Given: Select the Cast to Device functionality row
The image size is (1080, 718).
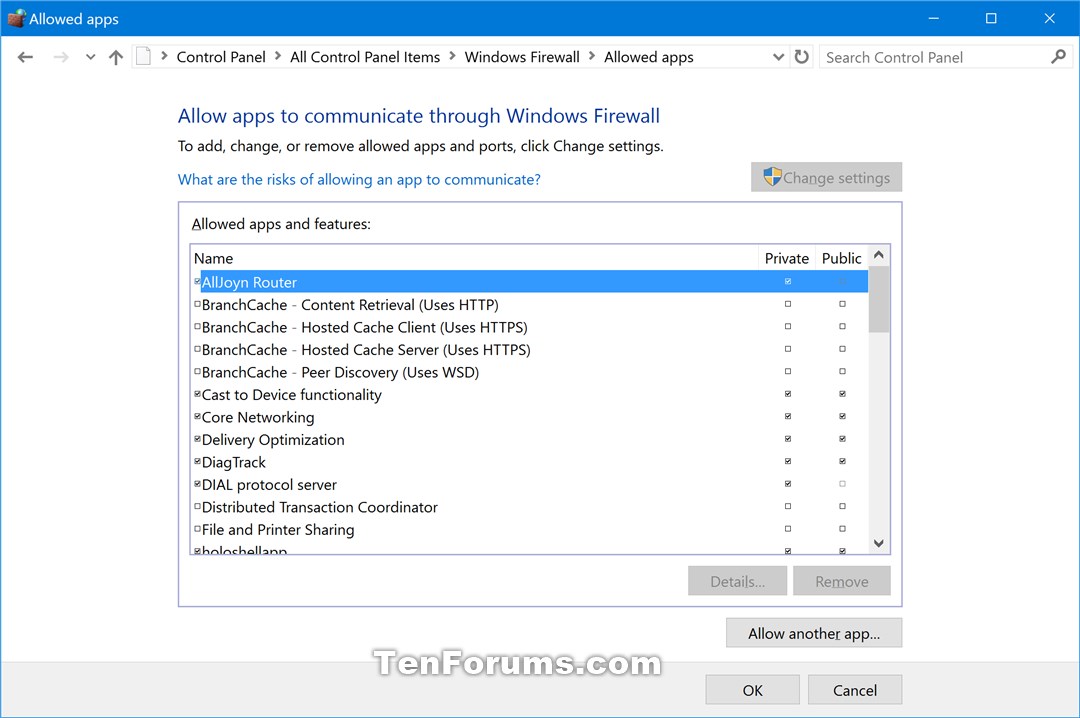Looking at the screenshot, I should click(290, 394).
